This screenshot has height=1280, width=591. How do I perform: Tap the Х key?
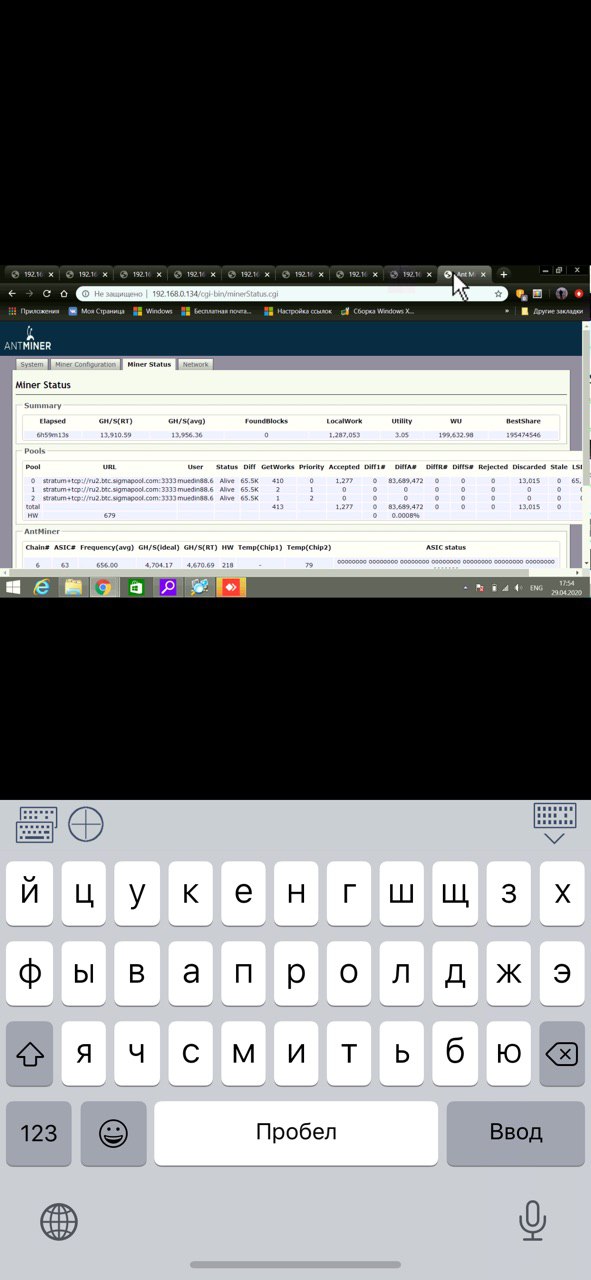pyautogui.click(x=562, y=893)
